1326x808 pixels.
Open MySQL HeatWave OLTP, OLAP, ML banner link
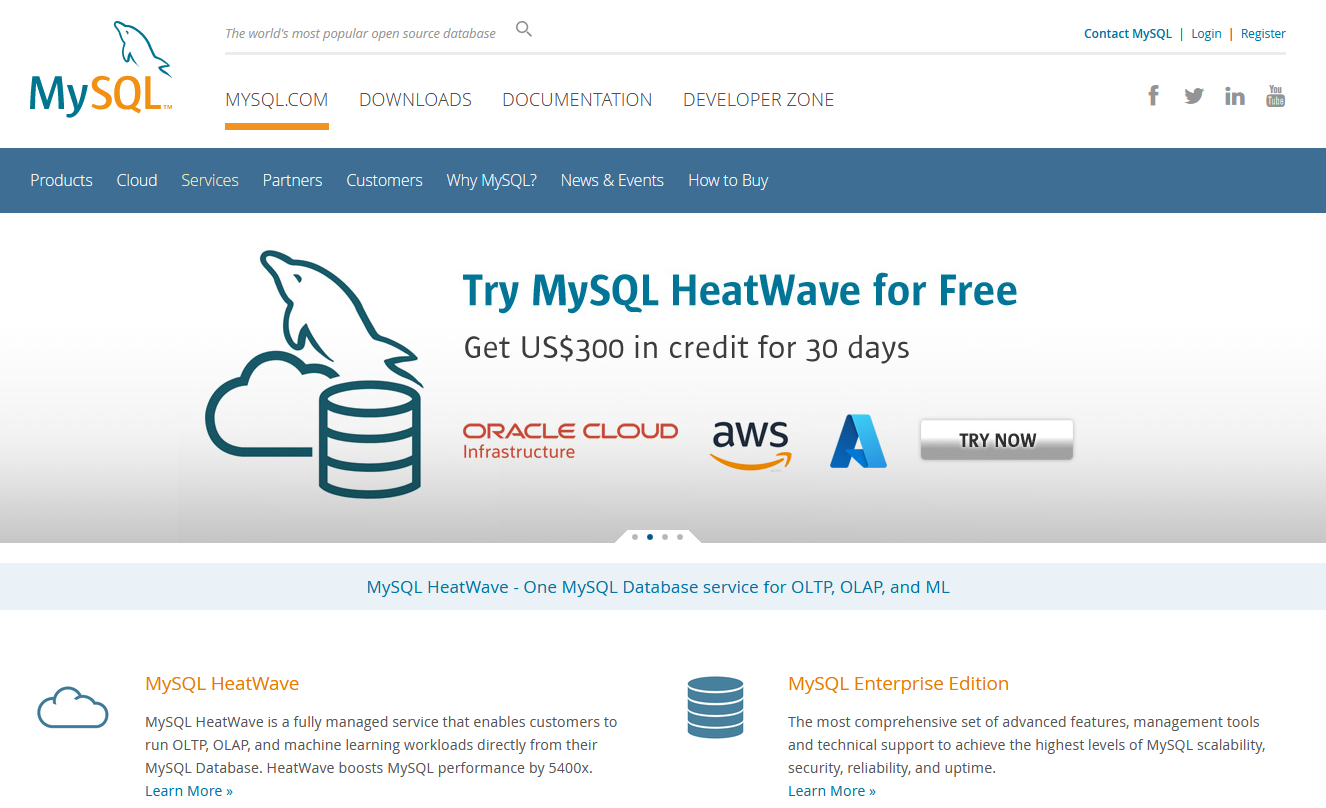(658, 587)
